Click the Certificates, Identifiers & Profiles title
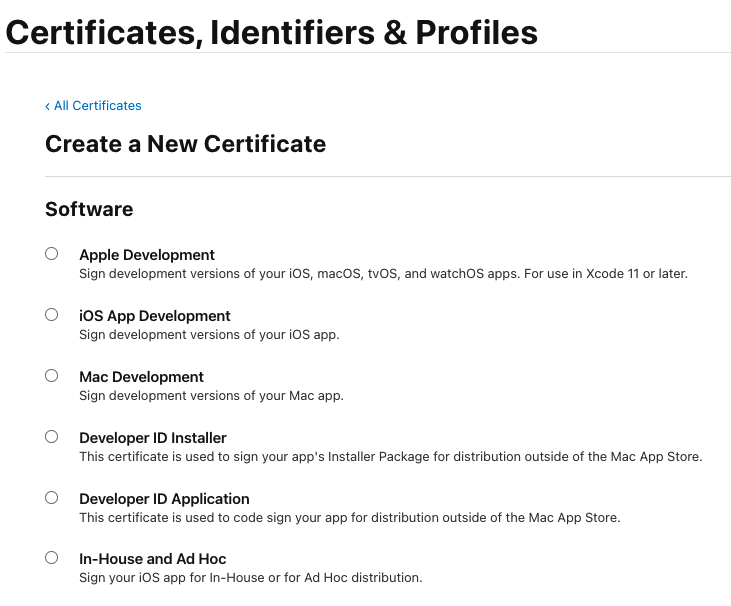The height and width of the screenshot is (606, 731). pos(272,33)
